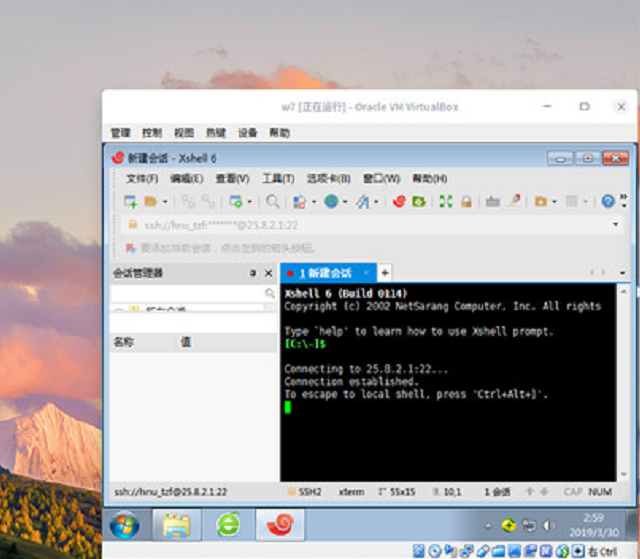Click the New Terminal toolbar icon
Image resolution: width=640 pixels, height=559 pixels.
pos(236,201)
